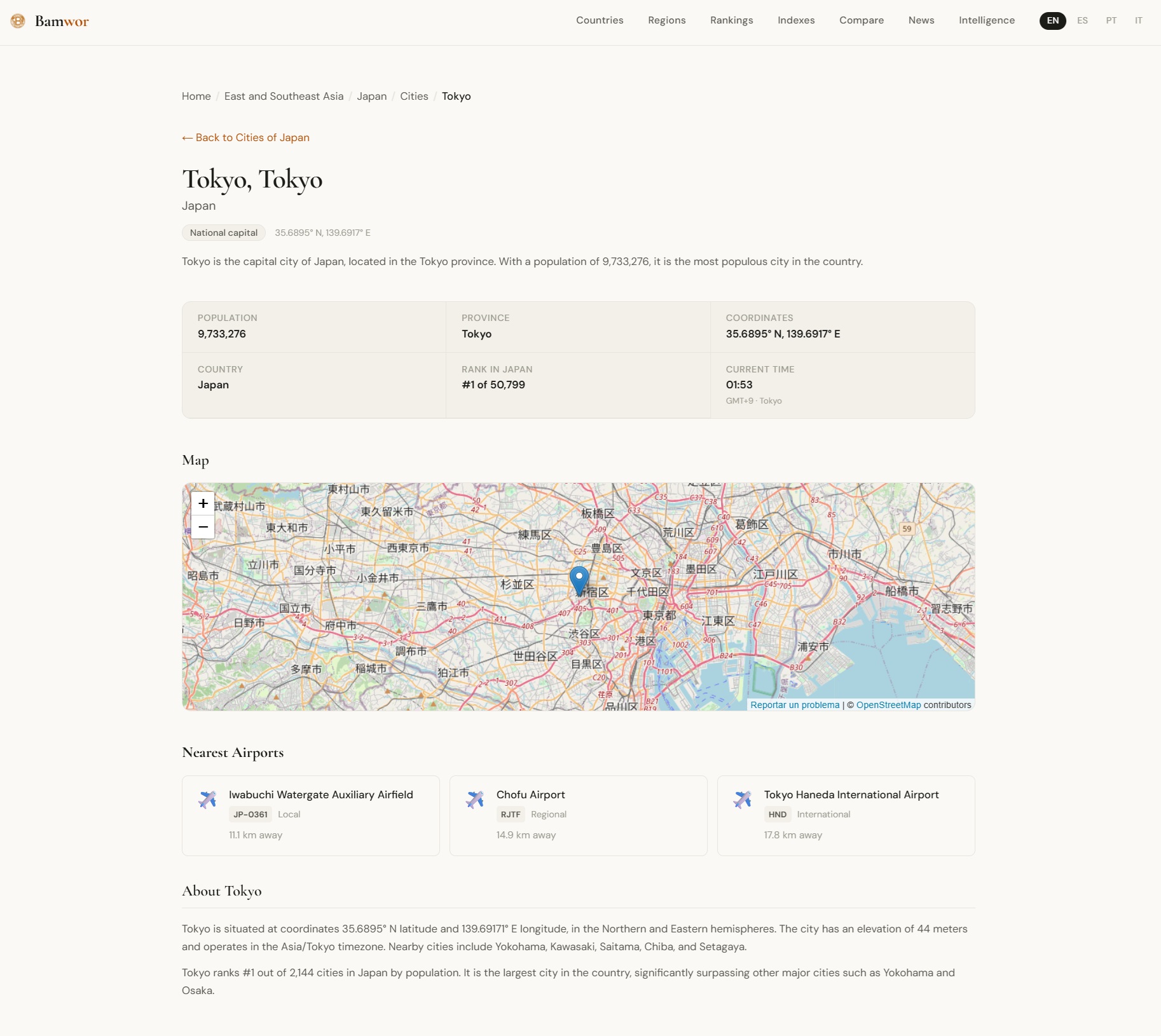Open the OpenStreetMap contributors link
Screen dimensions: 1161x1036
(888, 705)
